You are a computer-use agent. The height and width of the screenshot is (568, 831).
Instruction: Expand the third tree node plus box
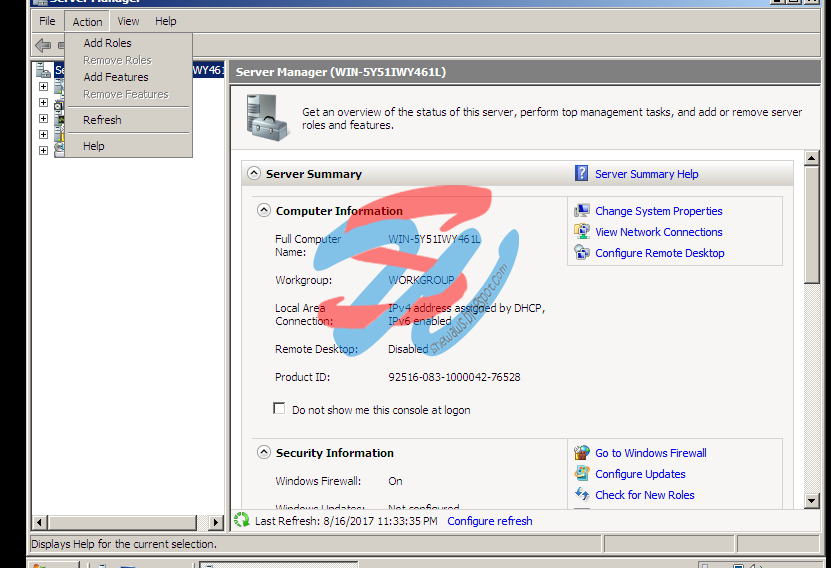(43, 119)
